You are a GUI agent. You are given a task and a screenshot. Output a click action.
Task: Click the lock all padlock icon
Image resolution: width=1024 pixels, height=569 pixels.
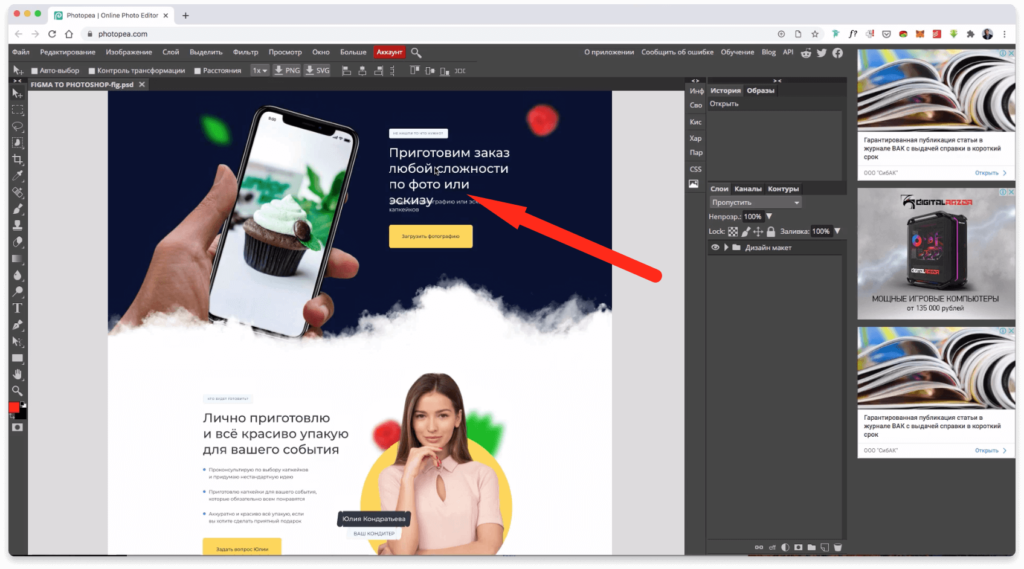771,232
